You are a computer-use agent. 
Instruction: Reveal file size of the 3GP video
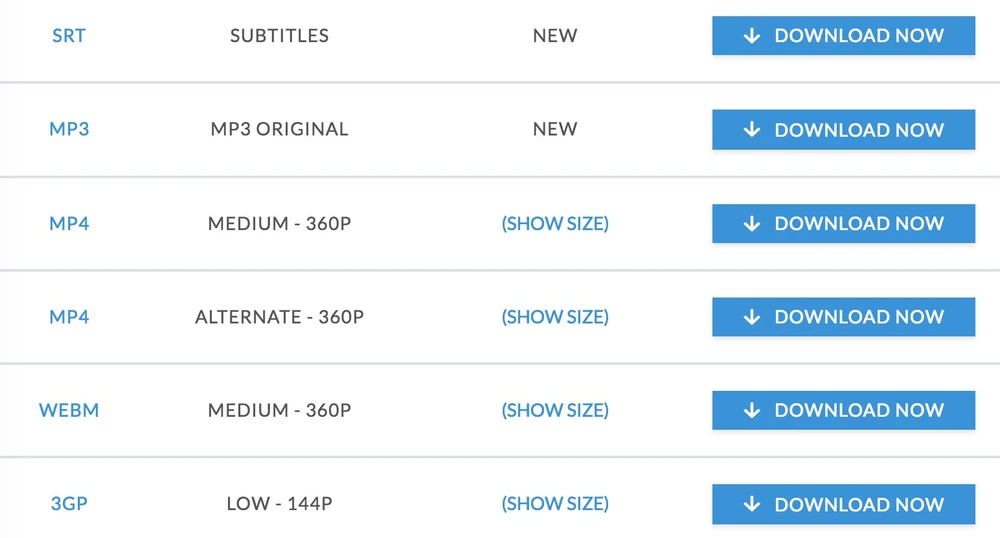pos(555,504)
